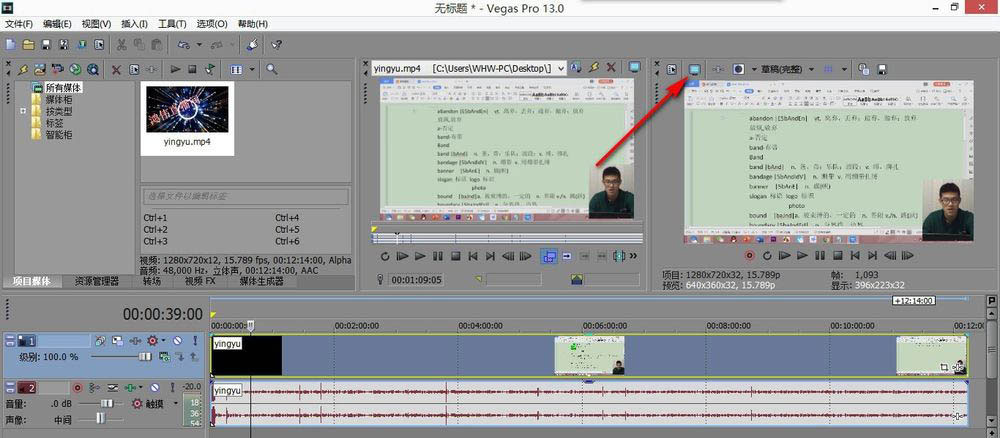Expand the 按类型 media bin tree node
Screen dimensions: 1000x438
click(x=23, y=112)
